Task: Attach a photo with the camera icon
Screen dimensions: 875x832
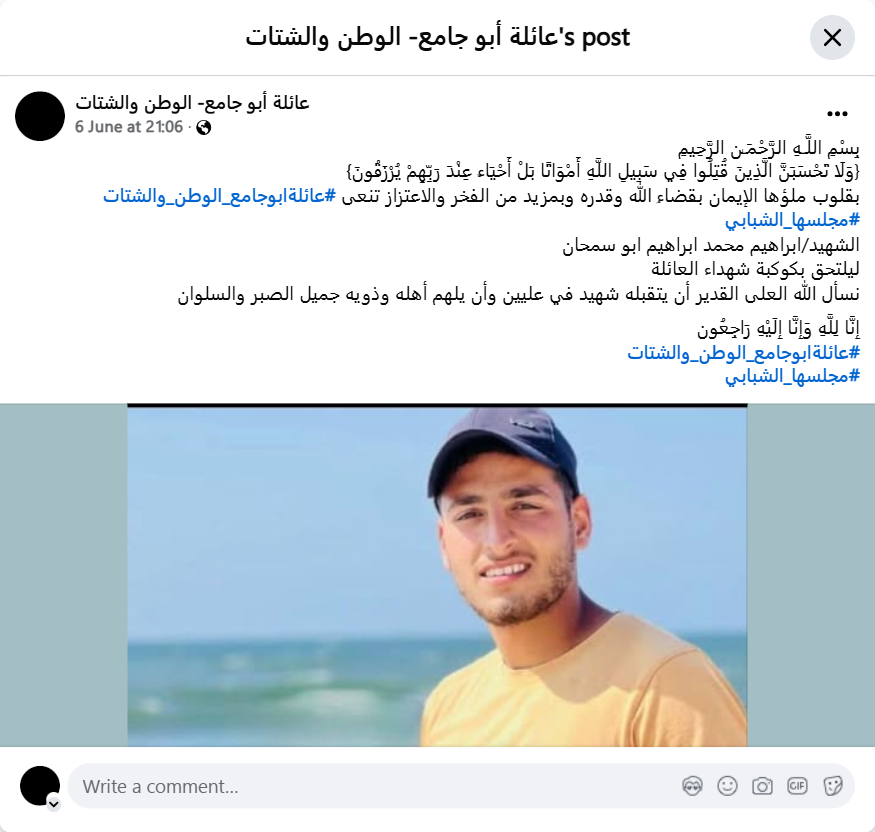Action: tap(762, 786)
